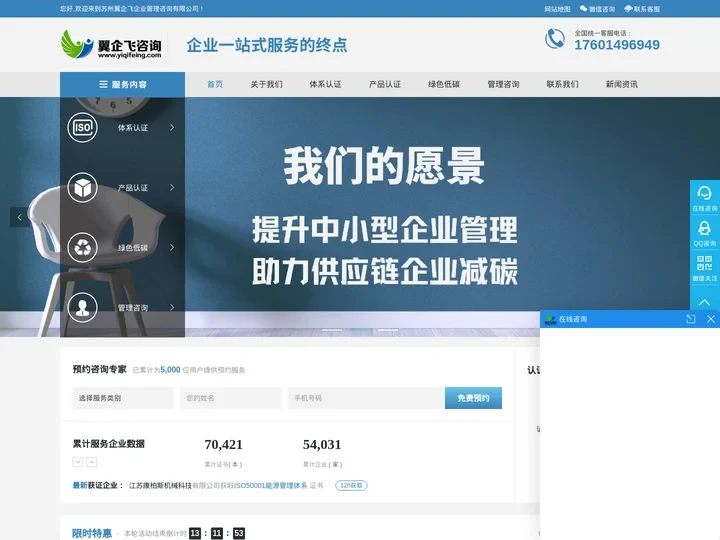Click the 微信咨询 link with WeChat icon
This screenshot has width=720, height=540.
pyautogui.click(x=597, y=9)
